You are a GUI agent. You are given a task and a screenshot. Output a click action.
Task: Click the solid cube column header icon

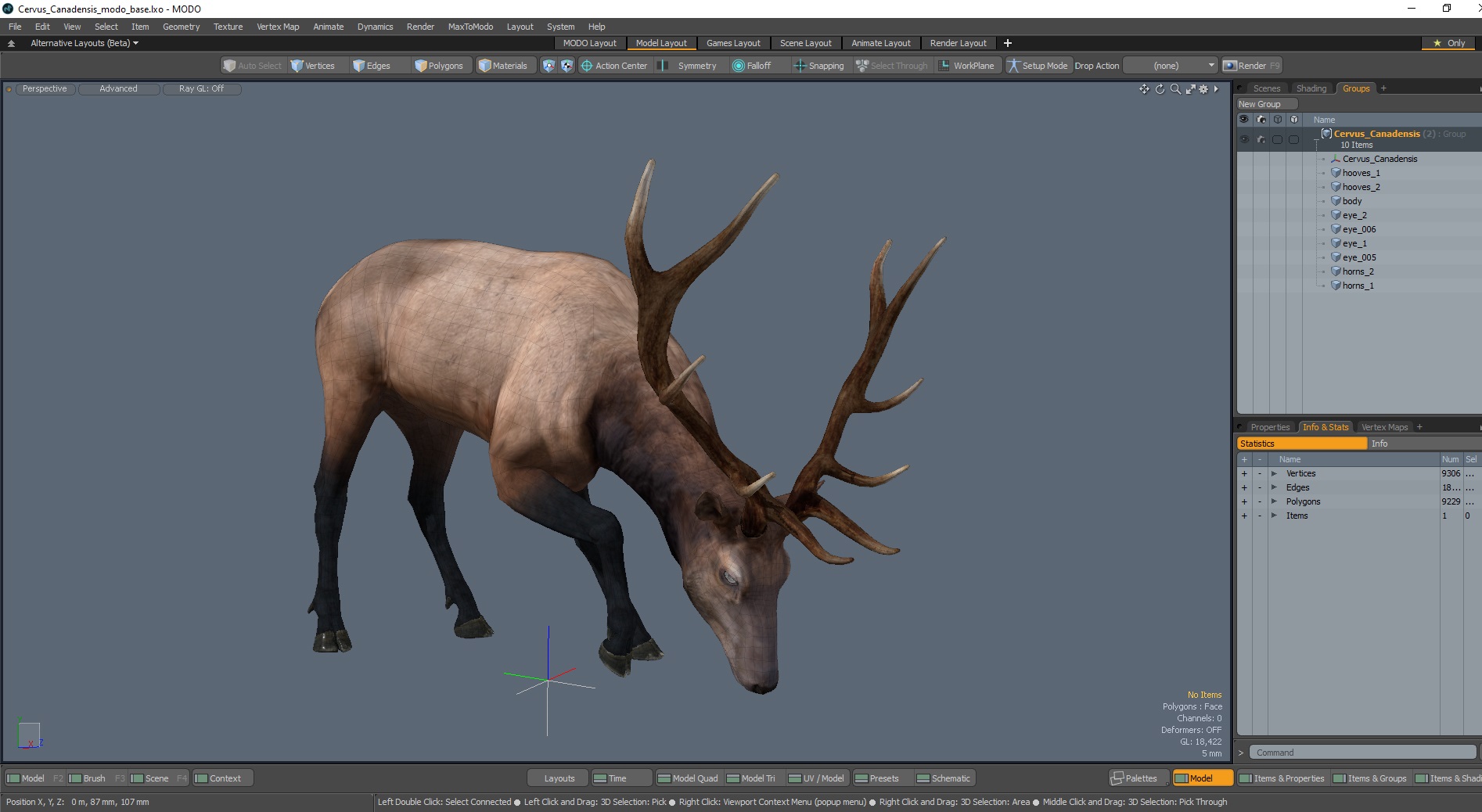click(x=1294, y=120)
